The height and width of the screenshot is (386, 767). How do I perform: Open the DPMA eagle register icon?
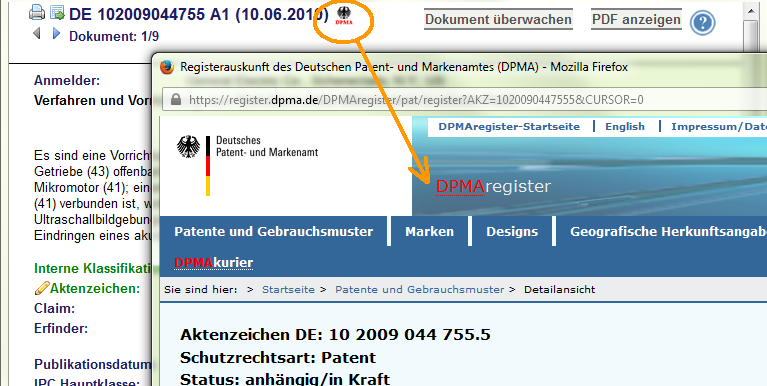(x=344, y=16)
